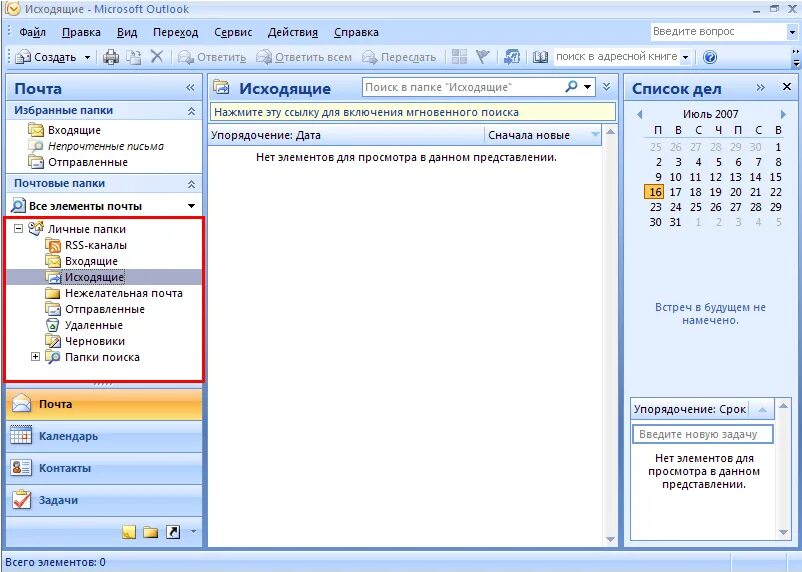Viewport: 802px width, 572px height.
Task: Switch to Календарь module
Action: coord(104,436)
